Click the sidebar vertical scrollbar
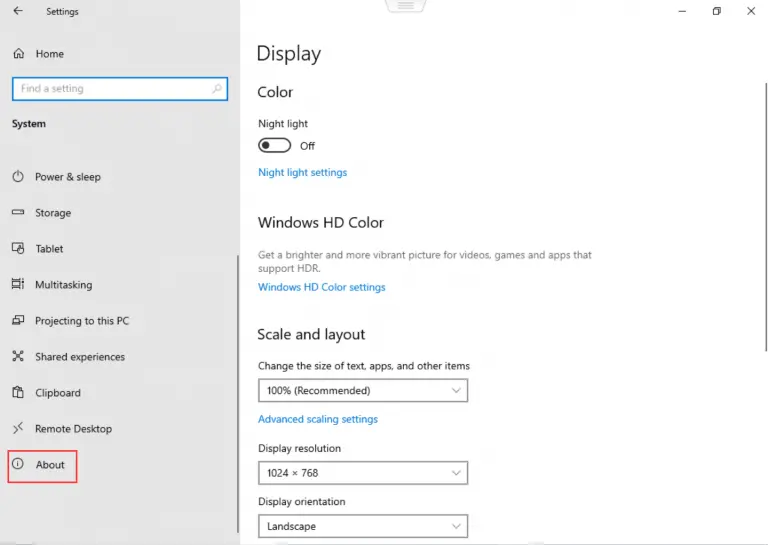 (238, 394)
